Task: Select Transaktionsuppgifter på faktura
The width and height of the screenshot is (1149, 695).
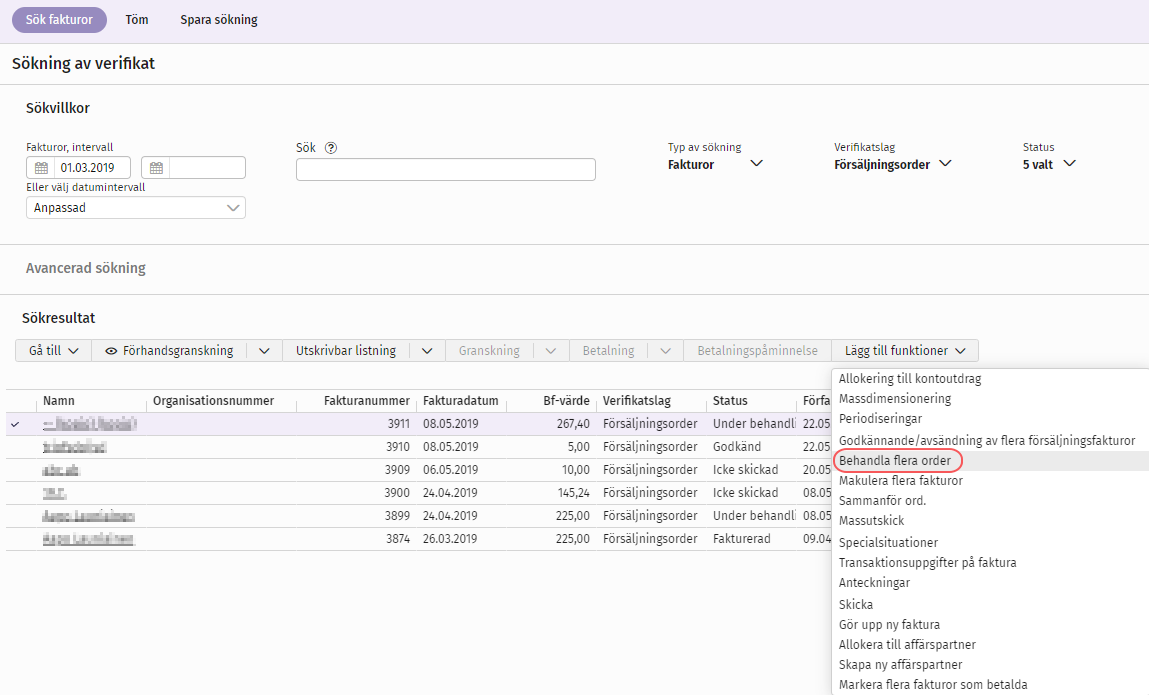Action: pyautogui.click(x=928, y=562)
